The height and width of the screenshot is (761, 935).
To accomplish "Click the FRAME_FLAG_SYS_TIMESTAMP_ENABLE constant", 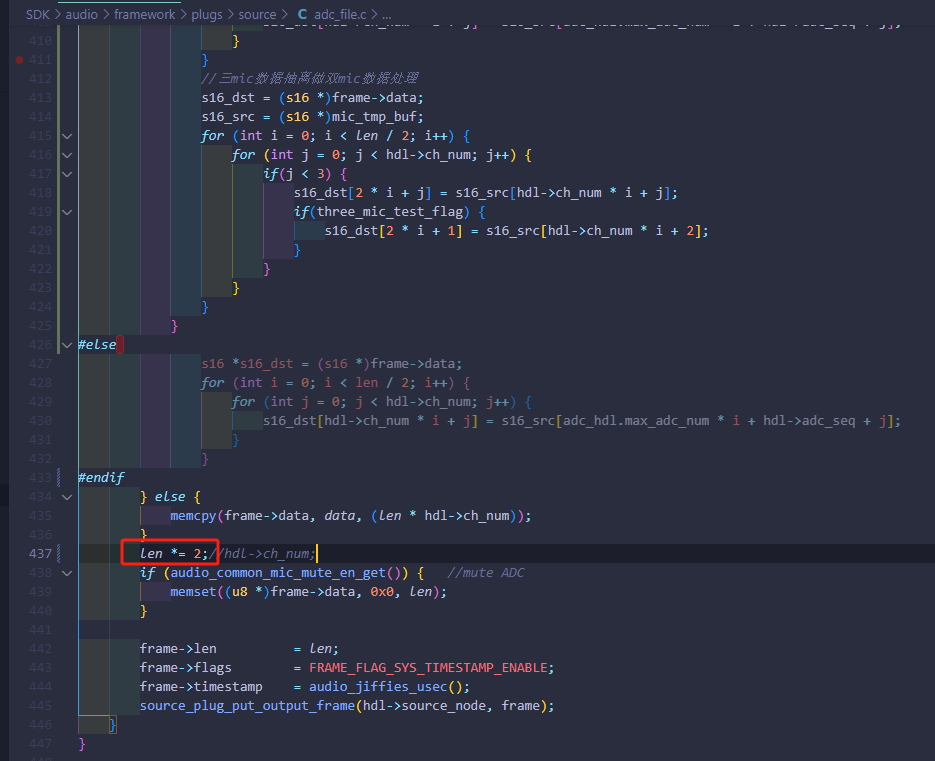I will [429, 667].
